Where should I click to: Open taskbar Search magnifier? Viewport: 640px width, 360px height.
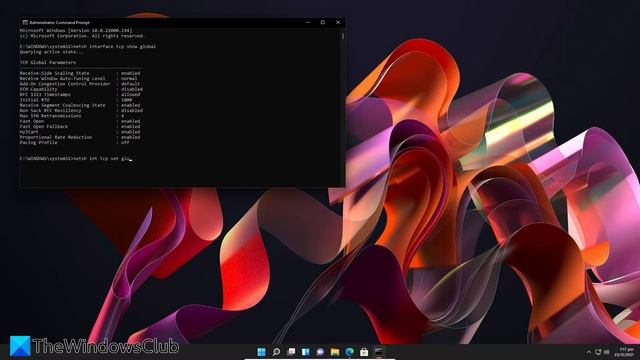[276, 351]
